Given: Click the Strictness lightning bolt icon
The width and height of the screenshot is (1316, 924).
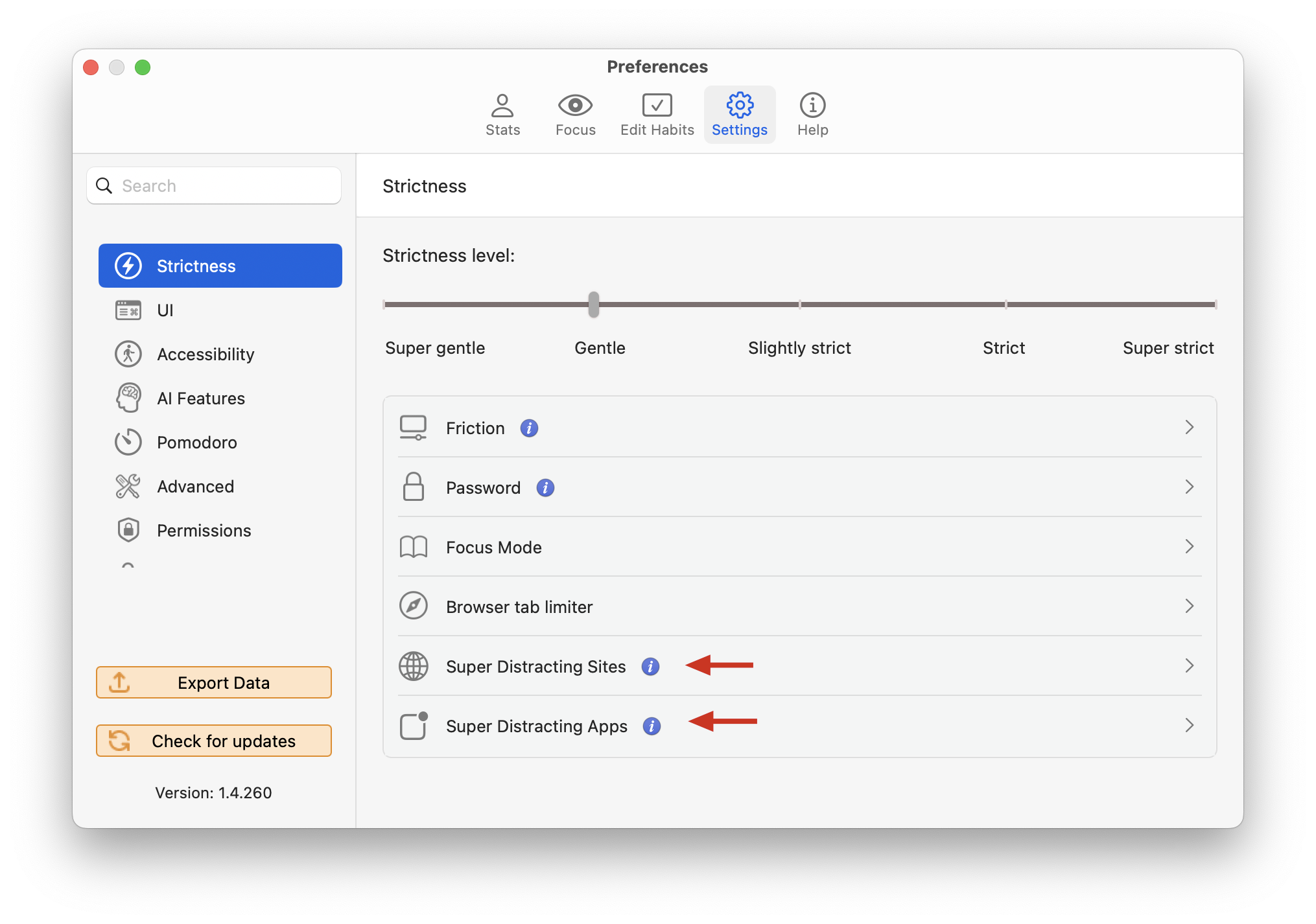Looking at the screenshot, I should point(128,266).
